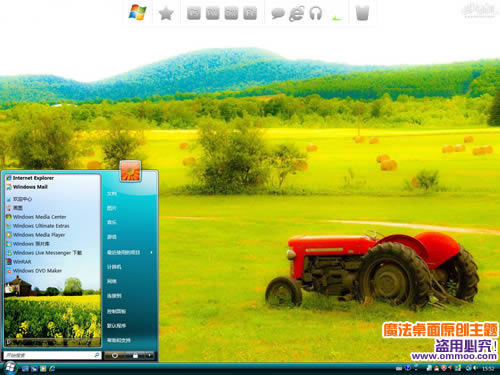Start Windows Media Player from Start menu
This screenshot has height=375, width=500.
click(35, 235)
